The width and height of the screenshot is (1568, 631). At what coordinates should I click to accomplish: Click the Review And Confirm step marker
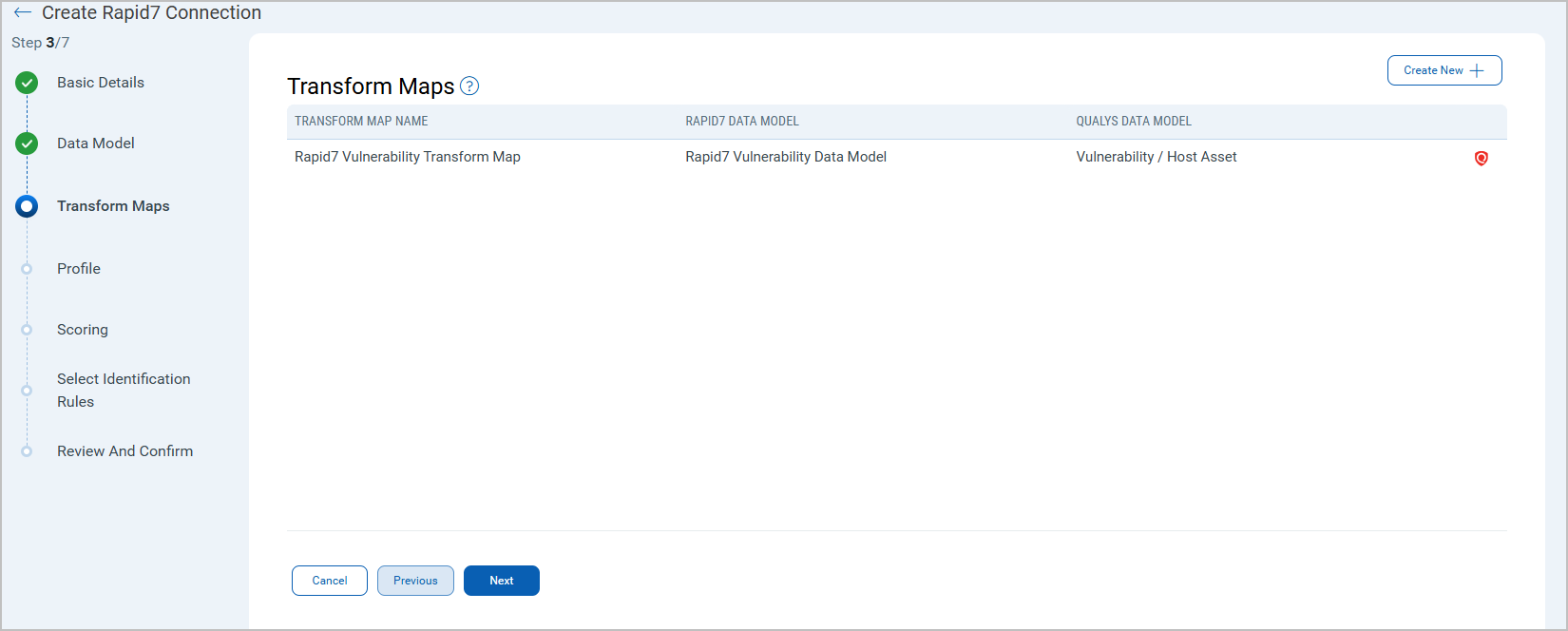click(x=27, y=451)
